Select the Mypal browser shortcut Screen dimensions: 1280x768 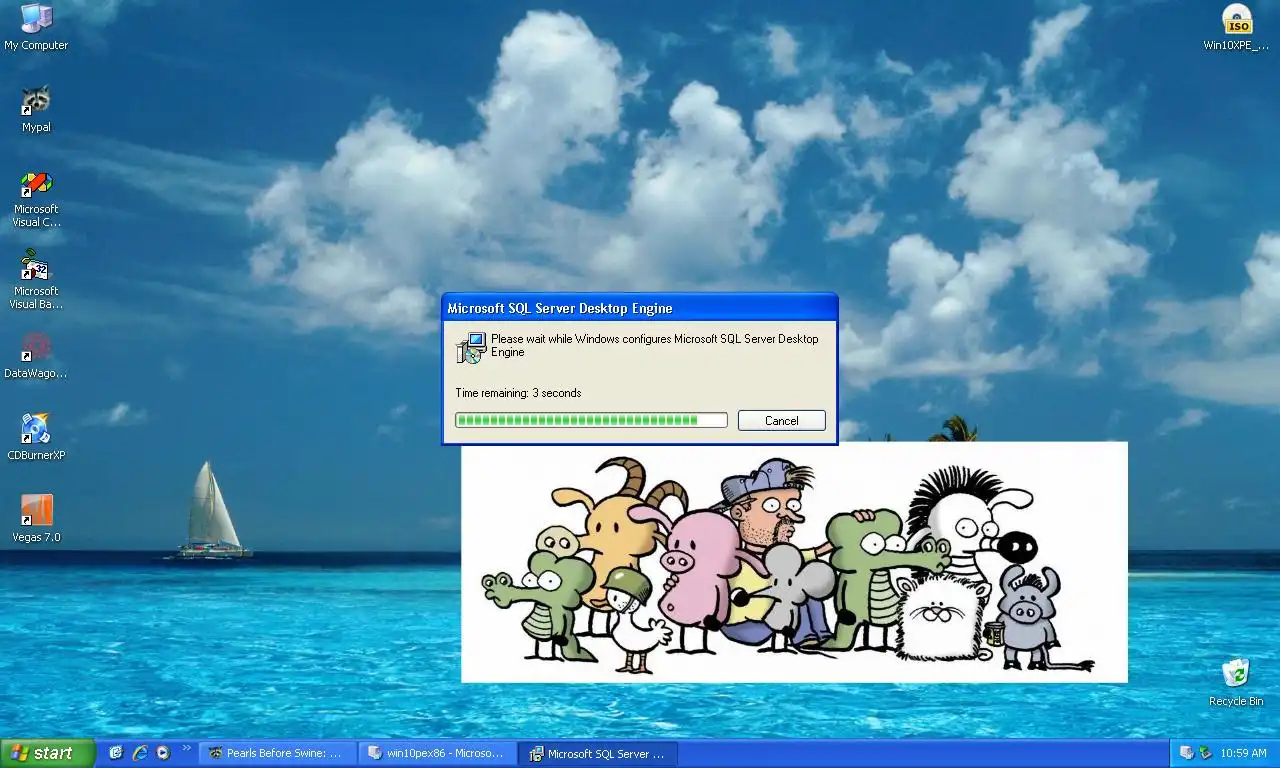36,109
